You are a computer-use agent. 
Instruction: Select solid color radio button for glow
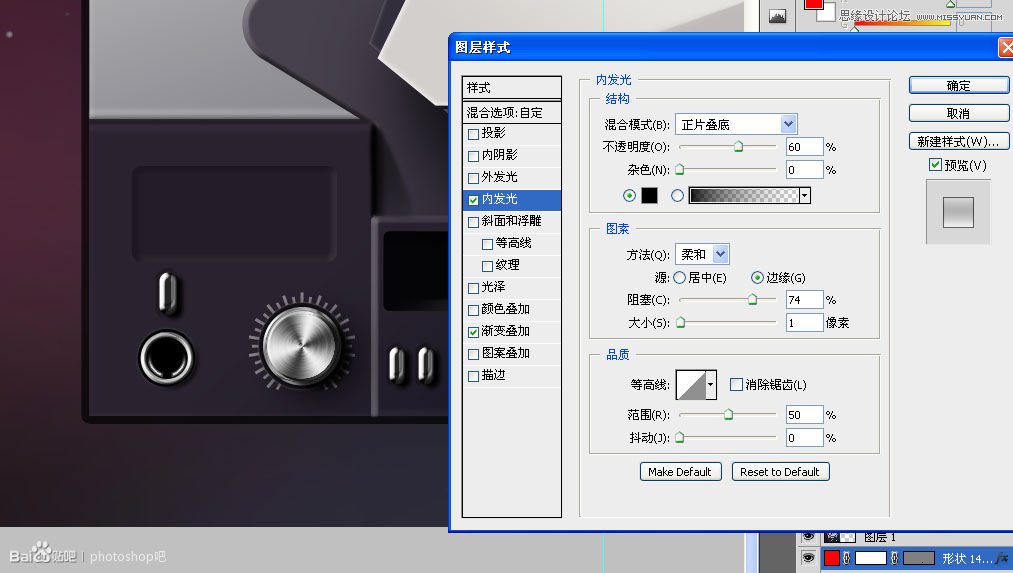pos(629,196)
